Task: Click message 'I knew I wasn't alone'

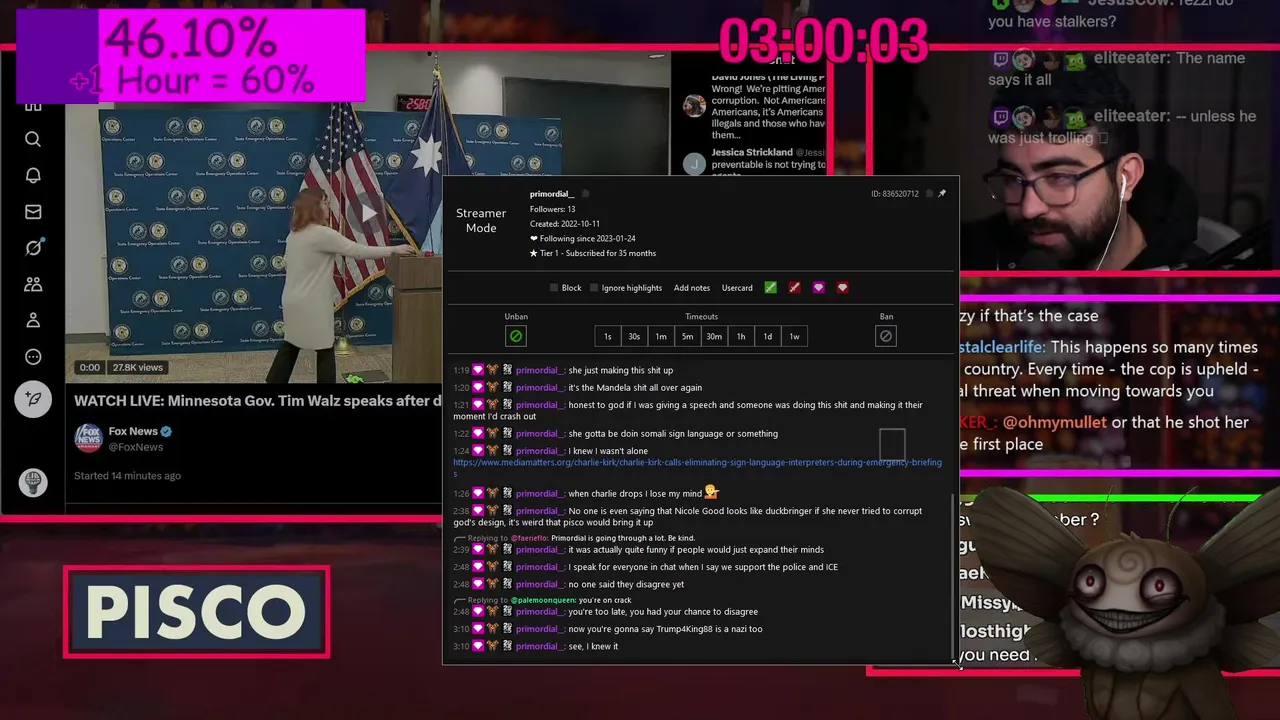Action: click(608, 452)
